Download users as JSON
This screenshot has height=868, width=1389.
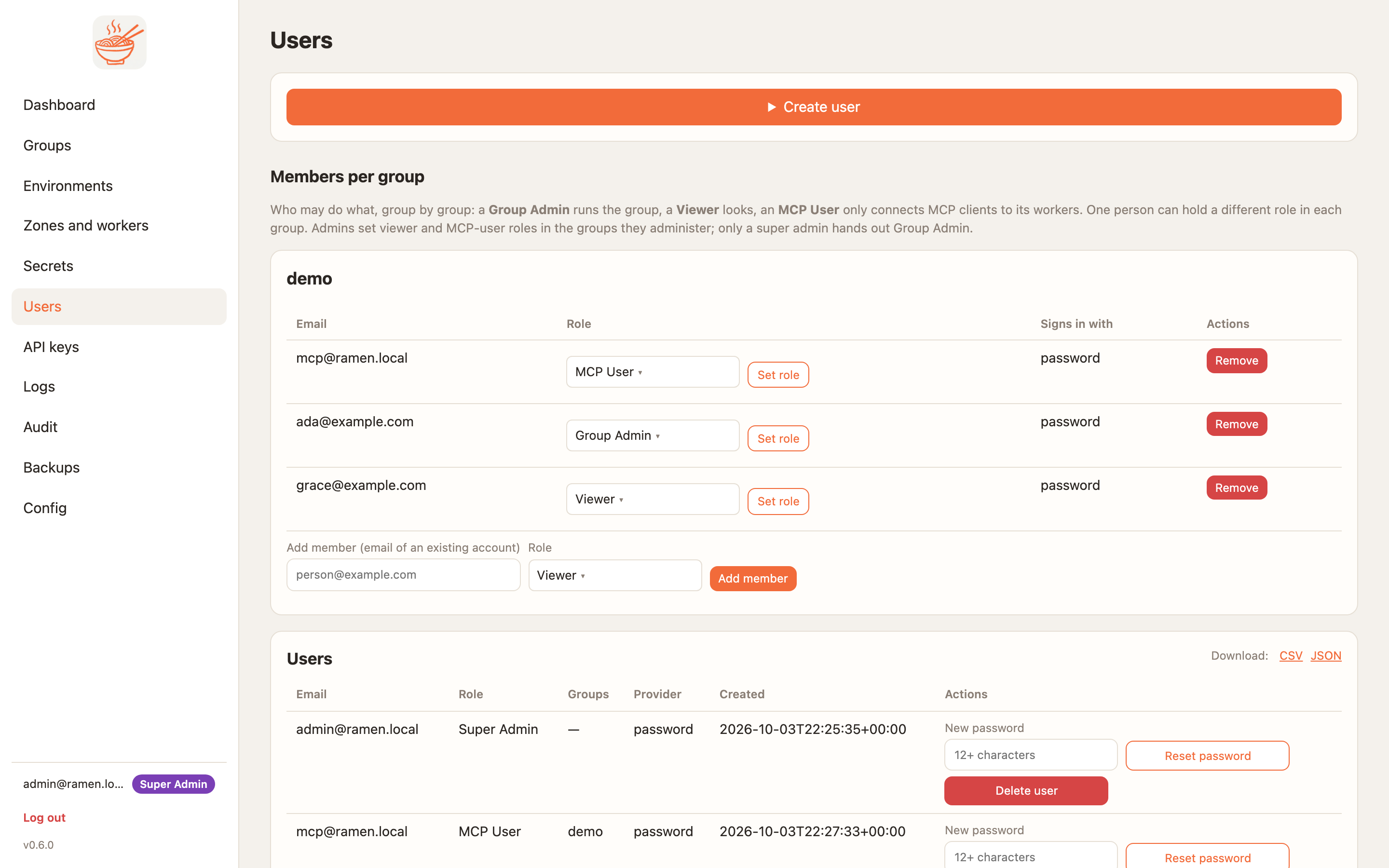click(1325, 656)
